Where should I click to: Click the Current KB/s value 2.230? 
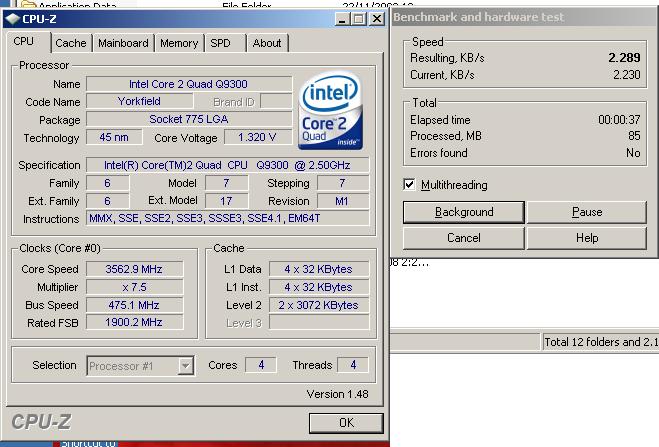626,75
